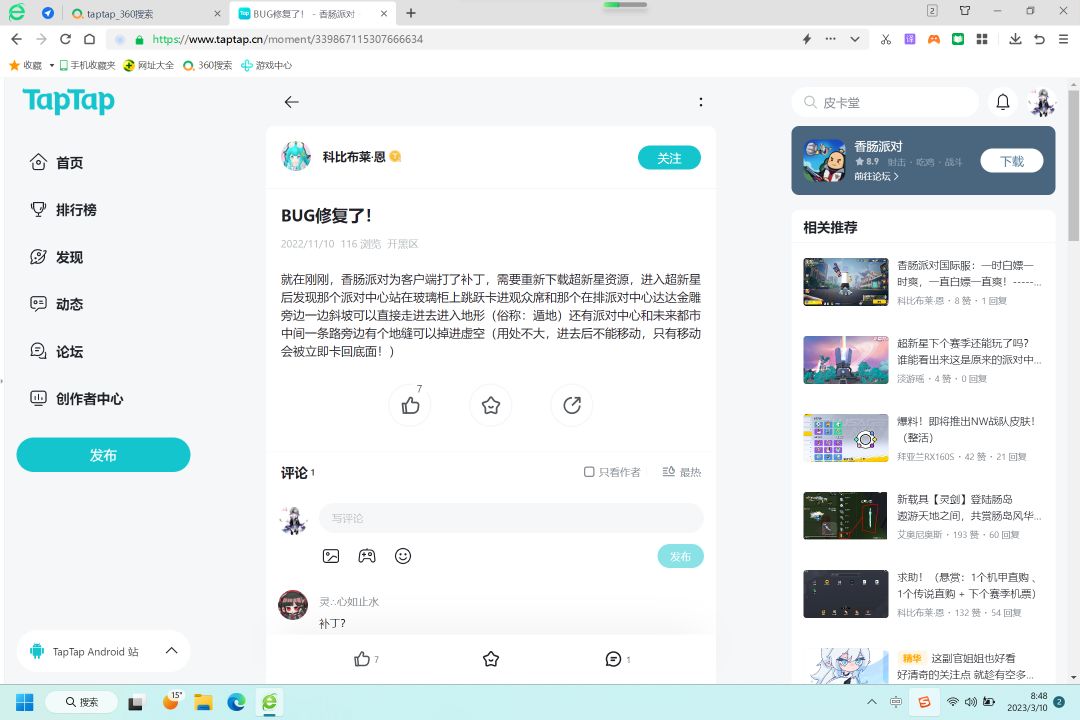Go to 发现 discover section

[x=56, y=257]
